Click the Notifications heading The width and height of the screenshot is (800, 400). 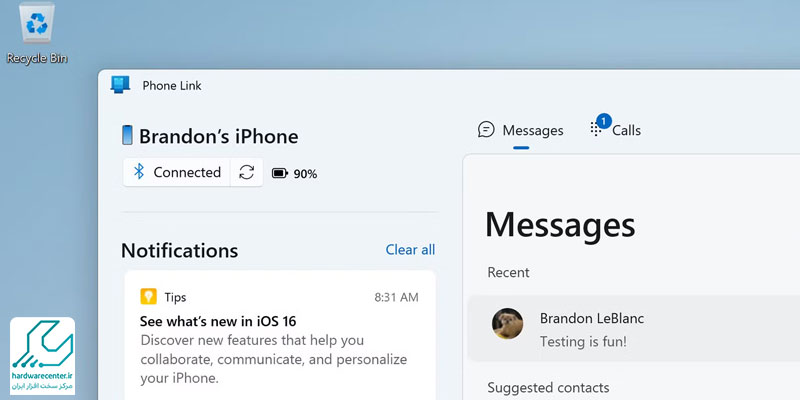(x=180, y=251)
